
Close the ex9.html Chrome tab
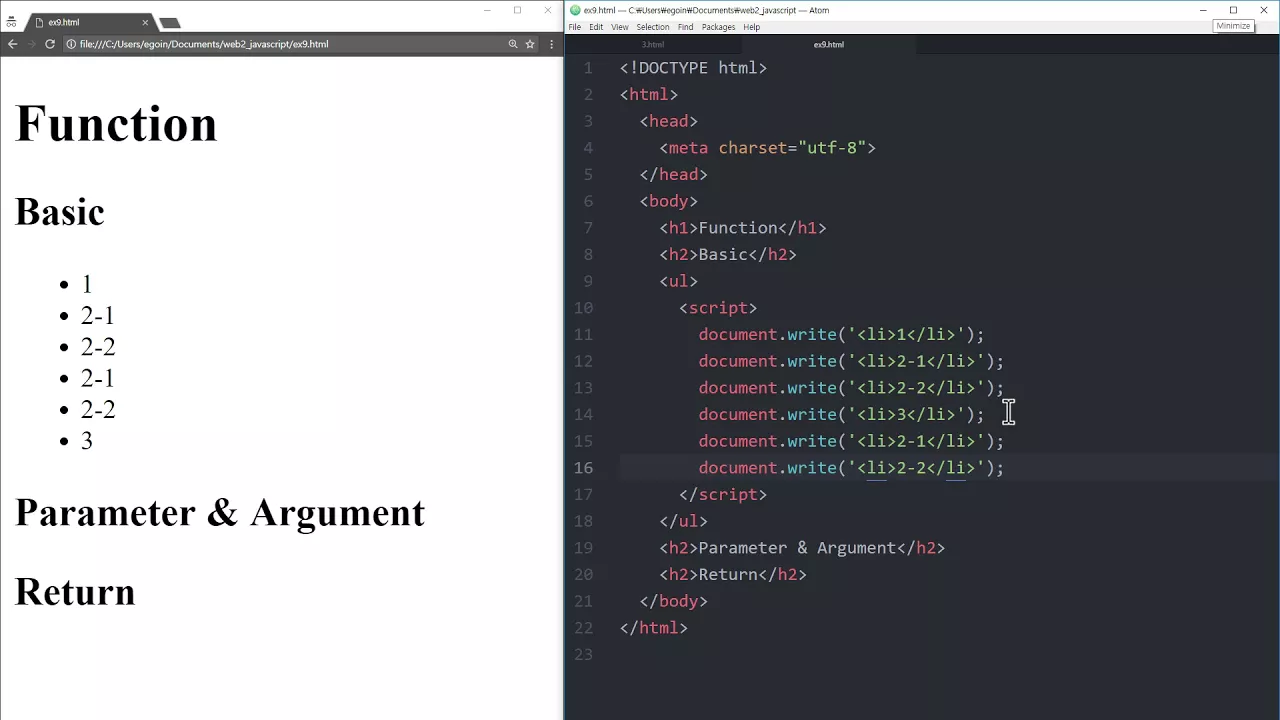click(145, 22)
